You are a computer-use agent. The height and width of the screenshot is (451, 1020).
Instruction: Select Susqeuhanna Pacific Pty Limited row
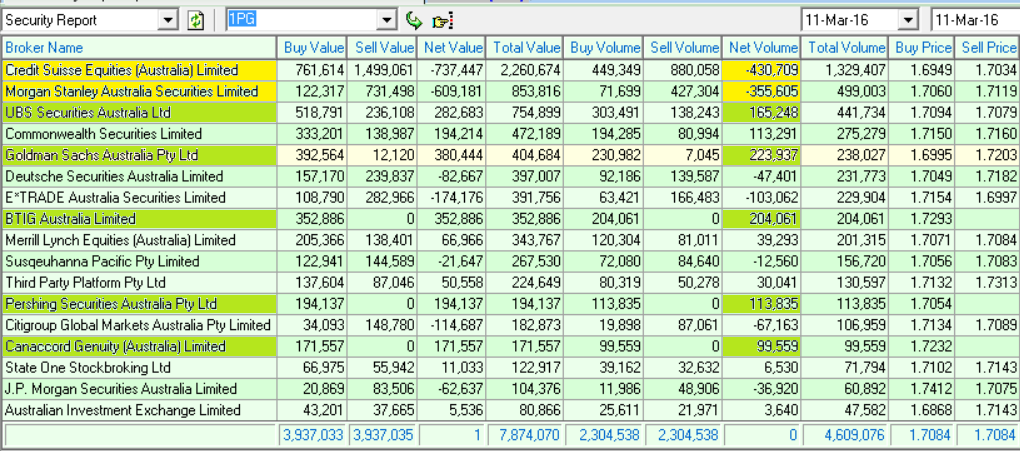click(x=510, y=262)
